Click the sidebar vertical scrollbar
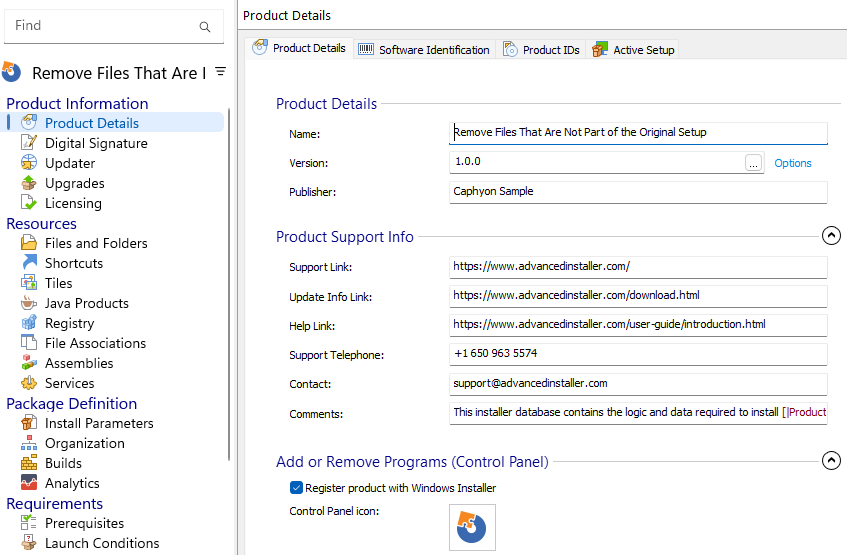847x555 pixels. [x=229, y=284]
